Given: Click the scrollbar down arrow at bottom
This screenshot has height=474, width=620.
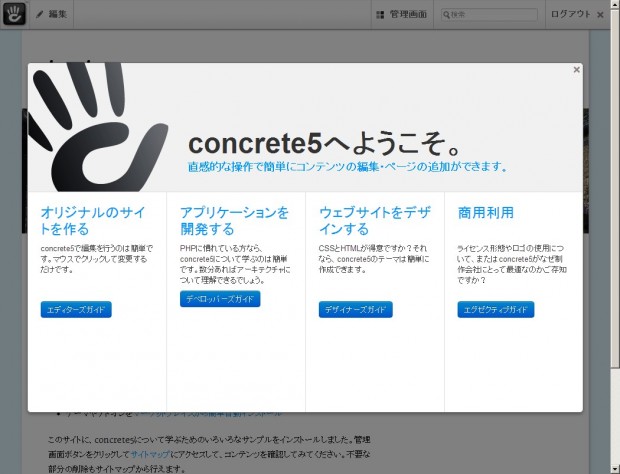Looking at the screenshot, I should pos(615,470).
